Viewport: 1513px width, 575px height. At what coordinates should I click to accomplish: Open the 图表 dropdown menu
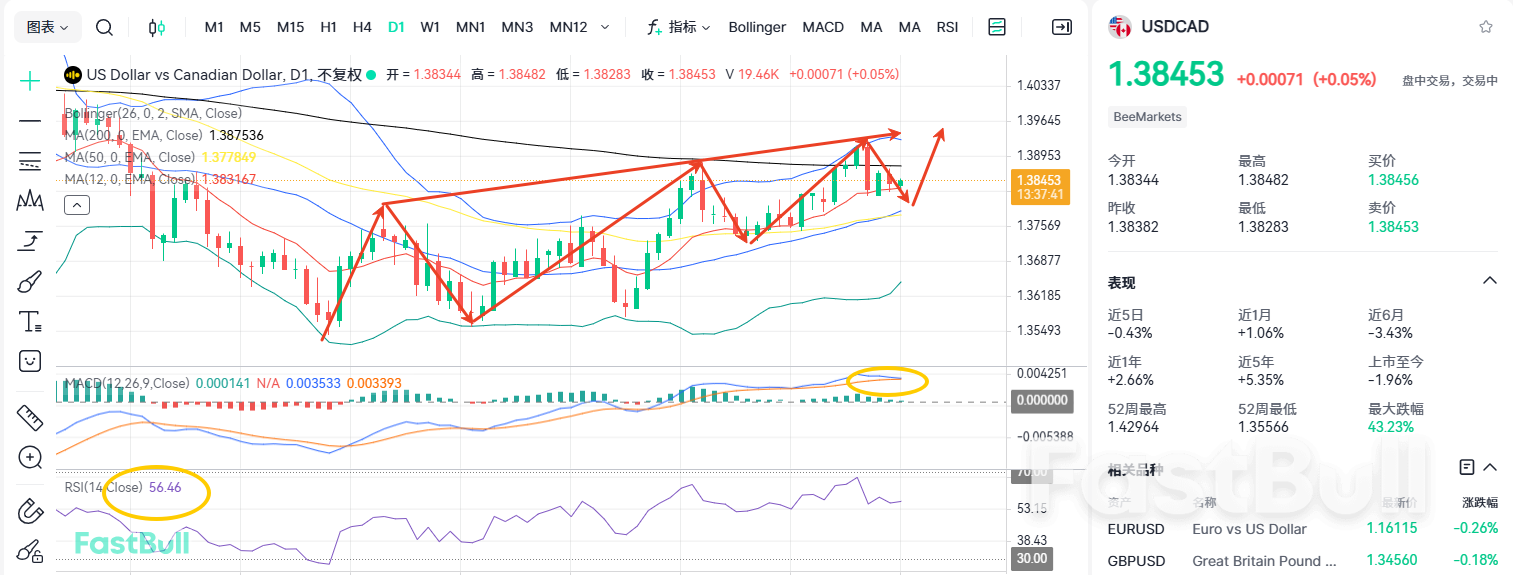(x=48, y=27)
